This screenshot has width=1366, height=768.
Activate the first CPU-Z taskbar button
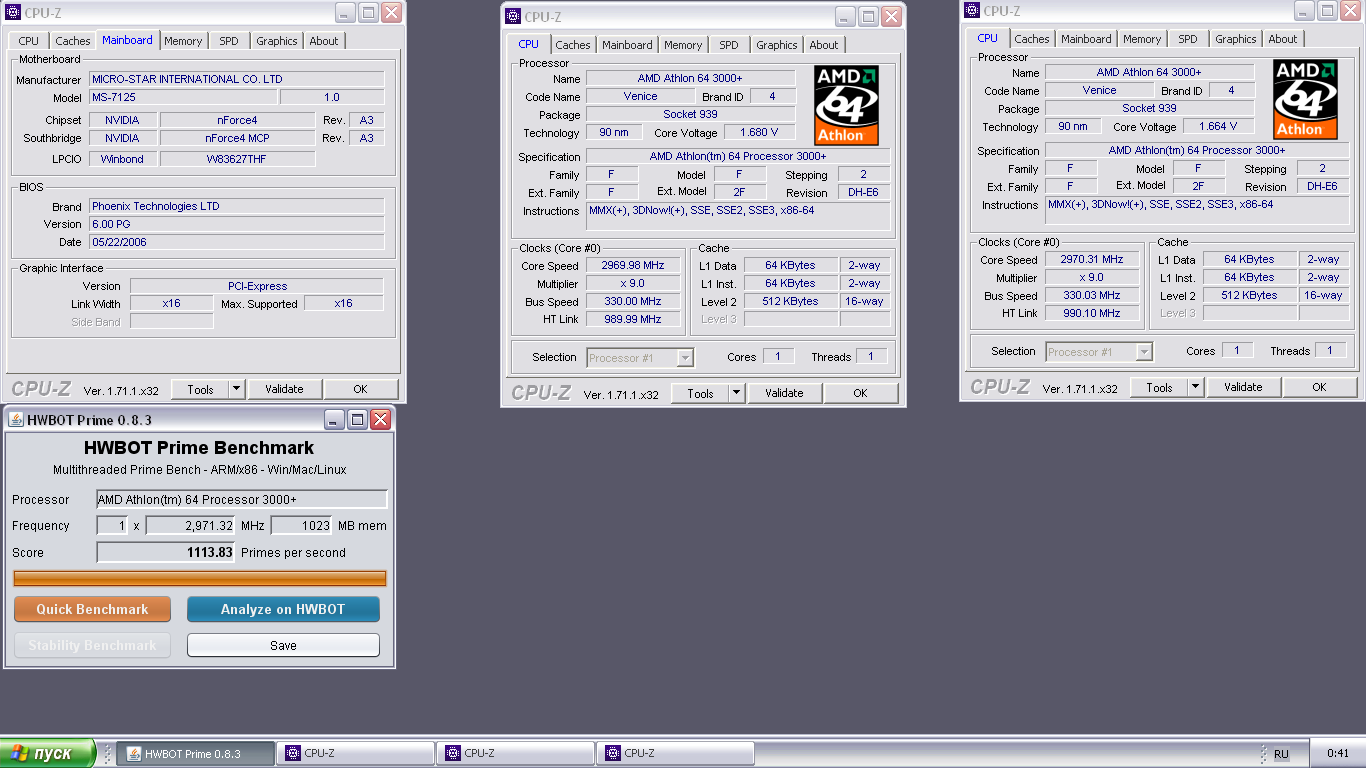[355, 753]
